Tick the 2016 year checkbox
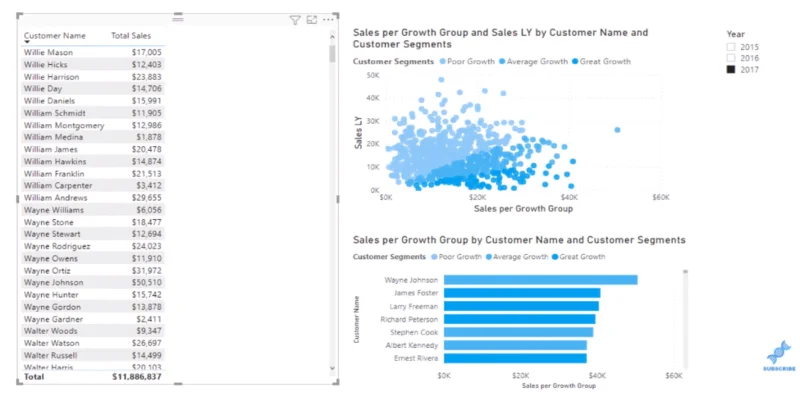Image resolution: width=800 pixels, height=397 pixels. pos(731,58)
